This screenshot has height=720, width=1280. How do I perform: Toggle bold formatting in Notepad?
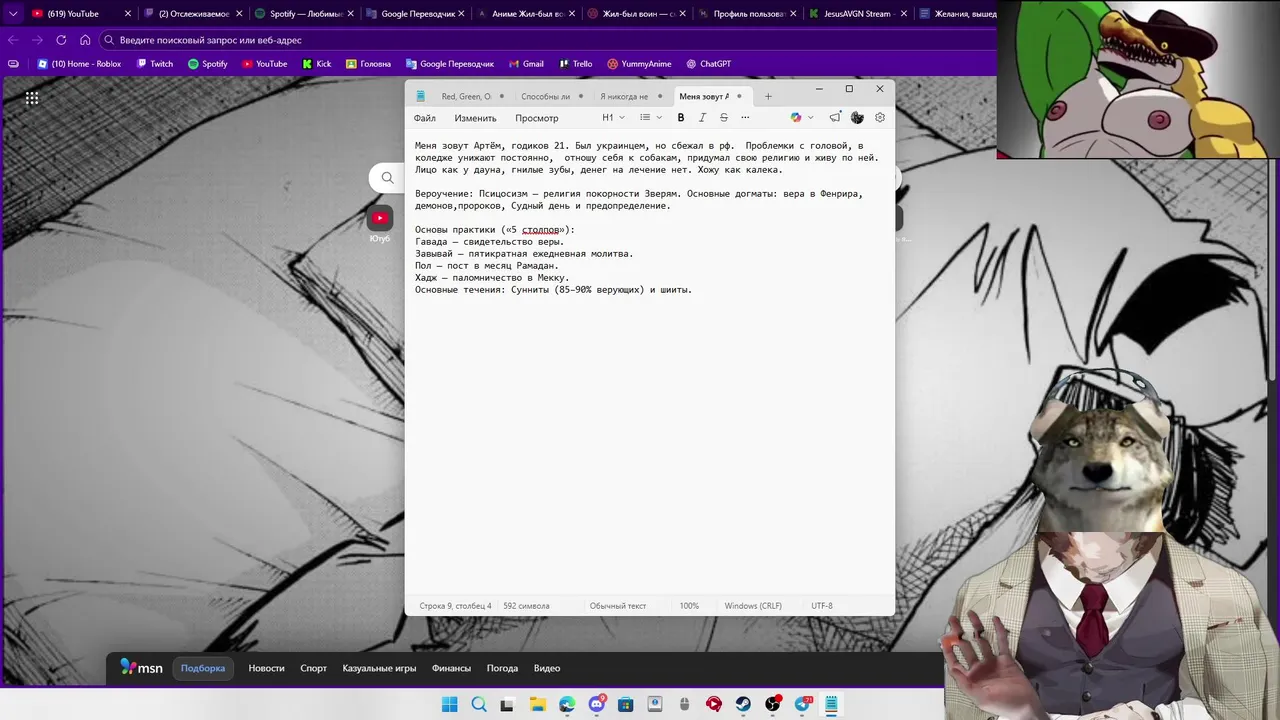pyautogui.click(x=681, y=118)
